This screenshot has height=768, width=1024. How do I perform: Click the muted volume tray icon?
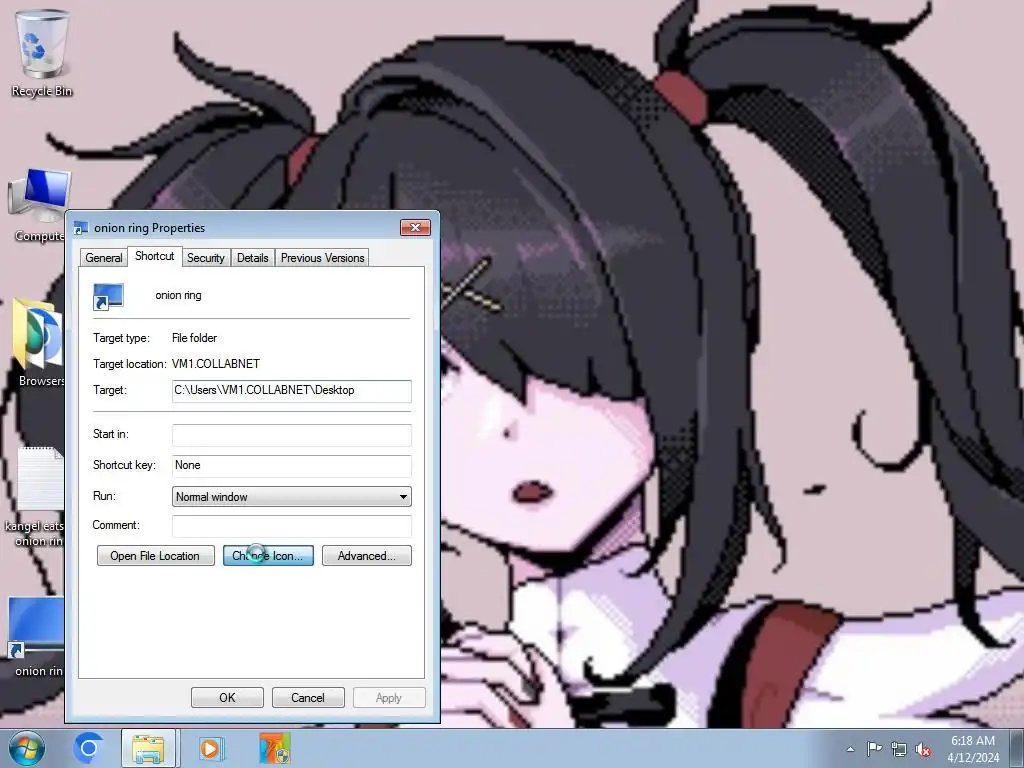(x=923, y=749)
